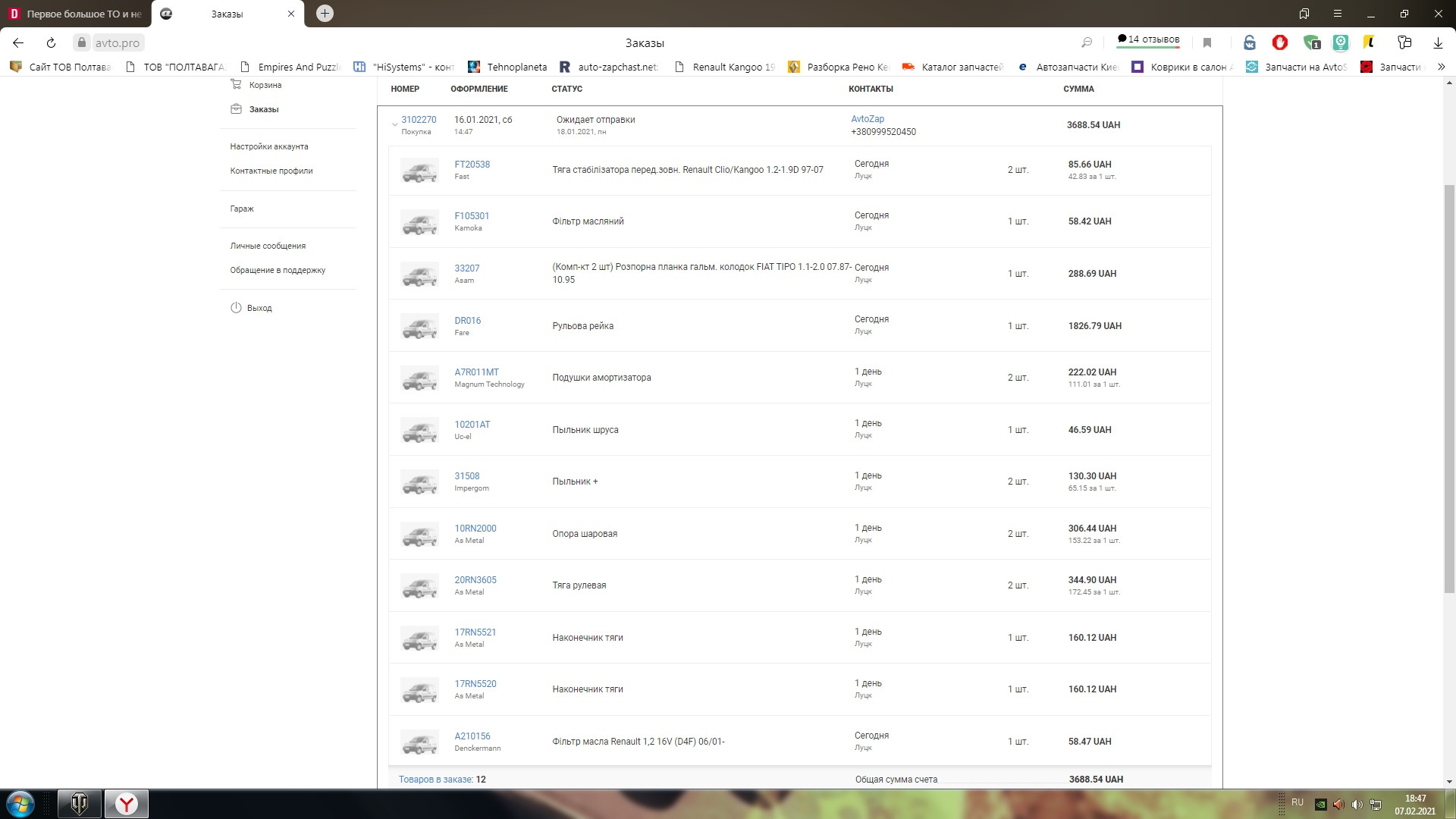Click the red AdBlock stop-hand icon
This screenshot has width=1456, height=819.
1280,43
